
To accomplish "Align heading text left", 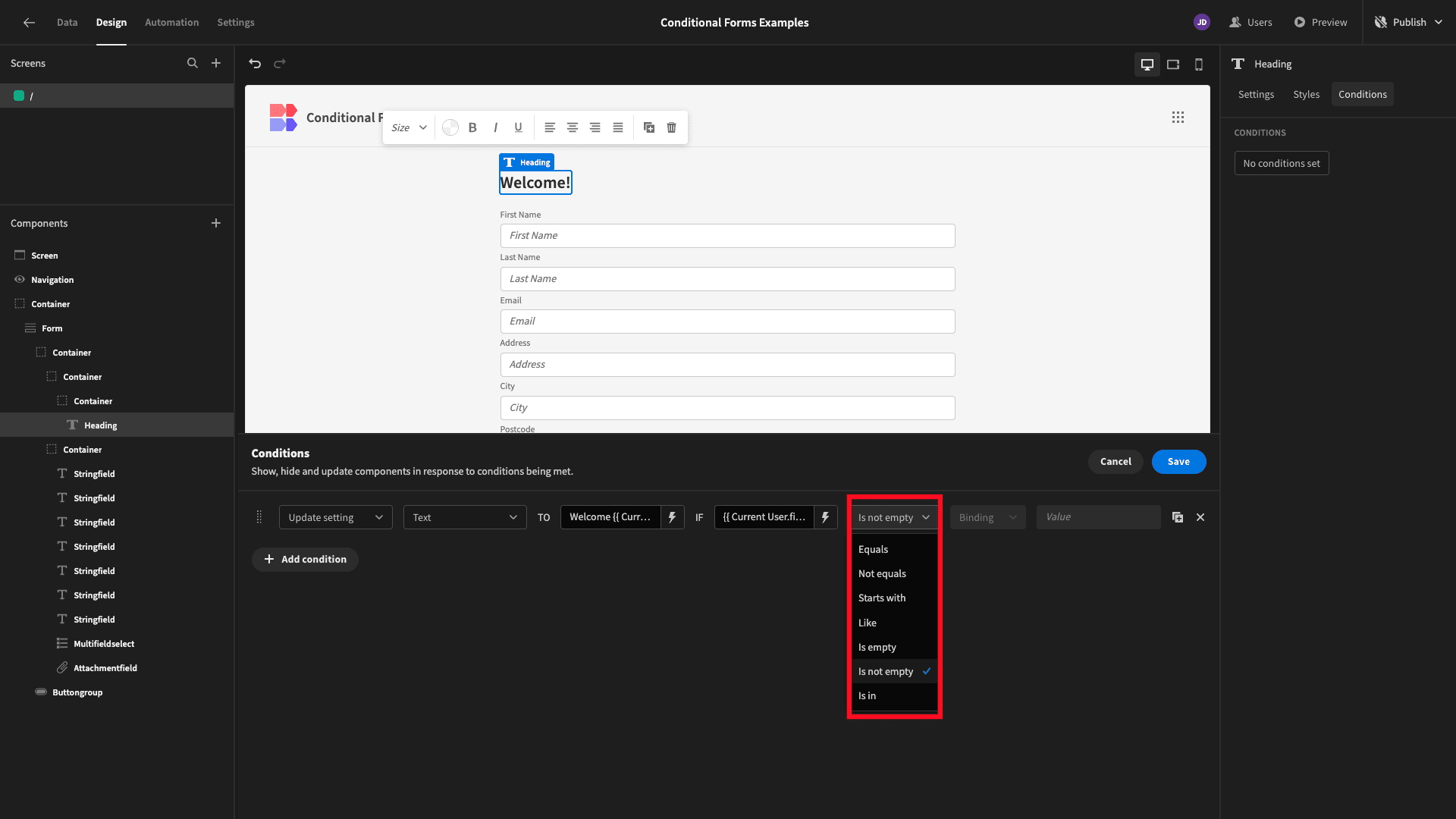I will point(550,127).
